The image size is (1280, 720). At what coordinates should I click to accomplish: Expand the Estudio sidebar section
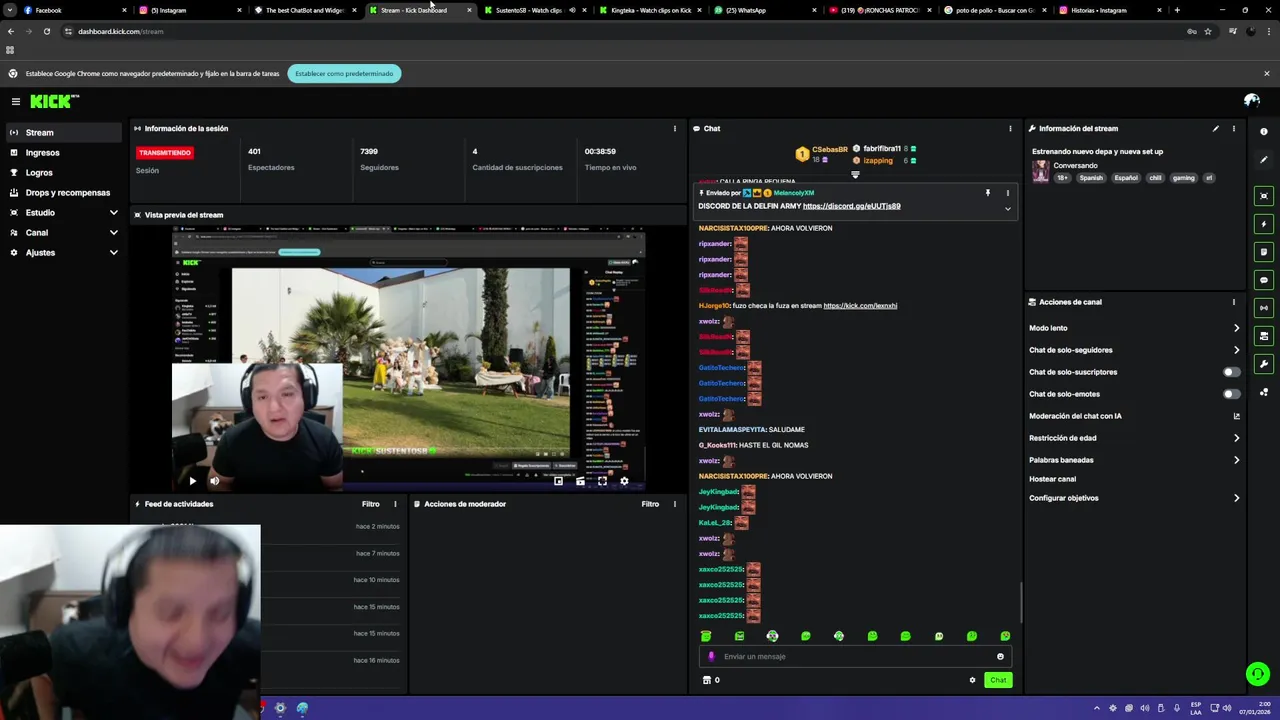(x=113, y=212)
